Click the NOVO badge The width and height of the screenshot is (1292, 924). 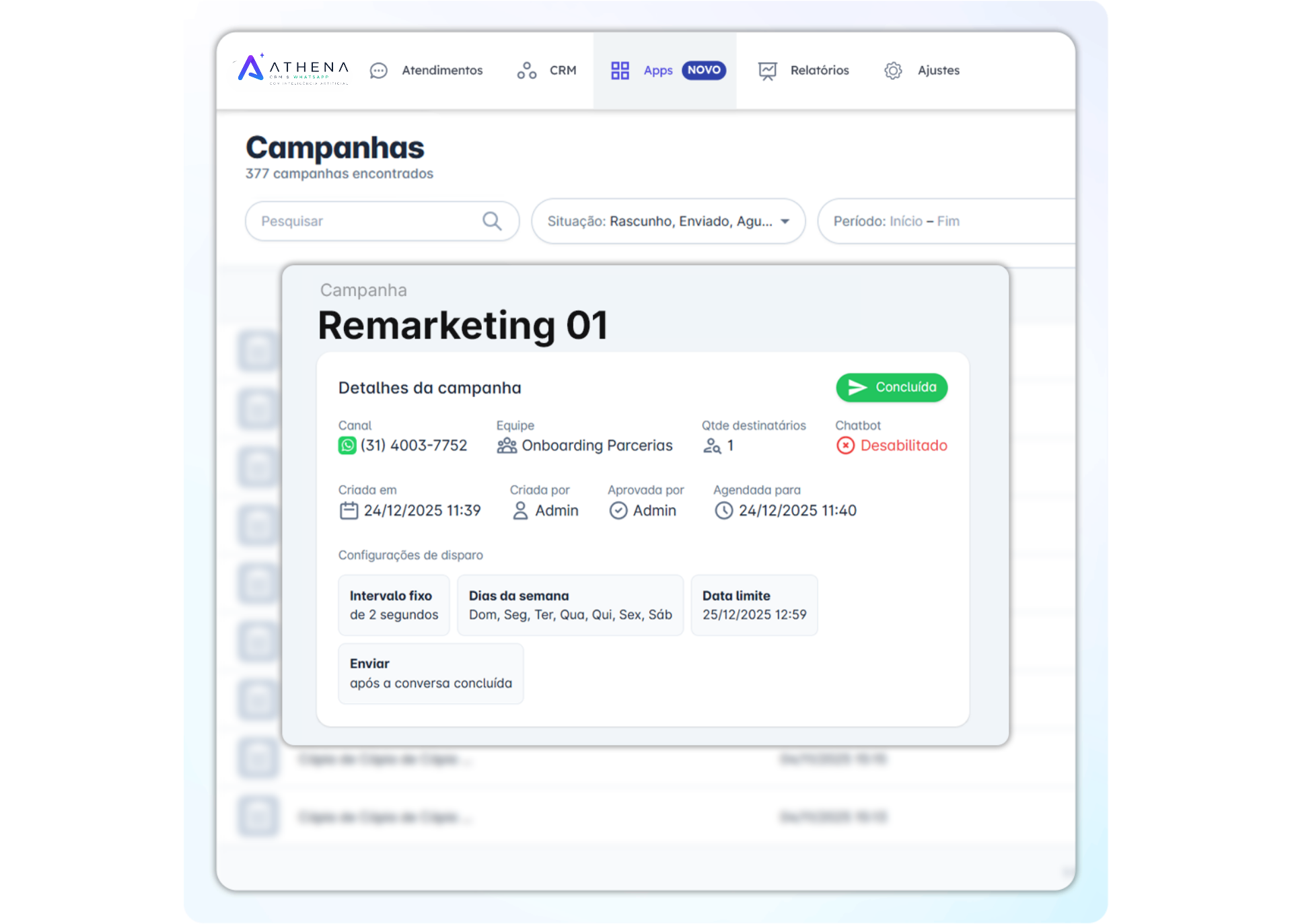click(704, 70)
